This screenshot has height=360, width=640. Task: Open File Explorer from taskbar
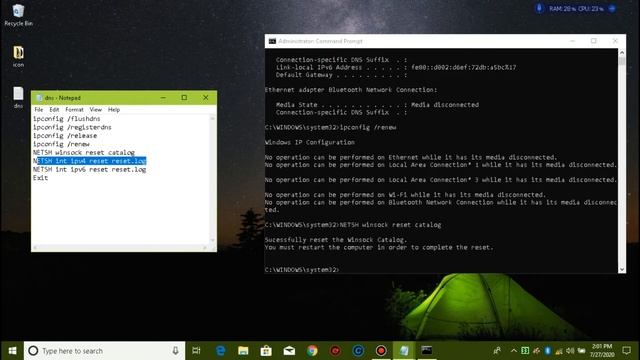(x=243, y=351)
